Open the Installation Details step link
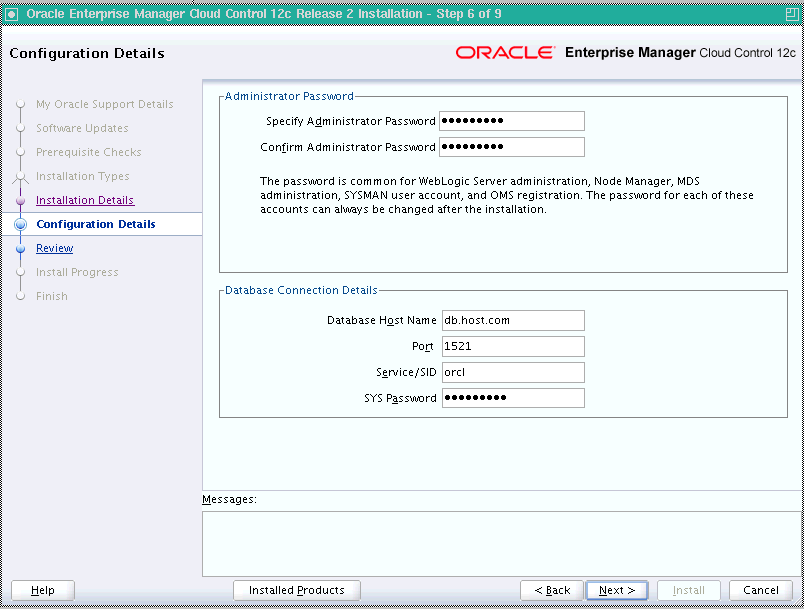This screenshot has width=804, height=609. click(x=85, y=200)
